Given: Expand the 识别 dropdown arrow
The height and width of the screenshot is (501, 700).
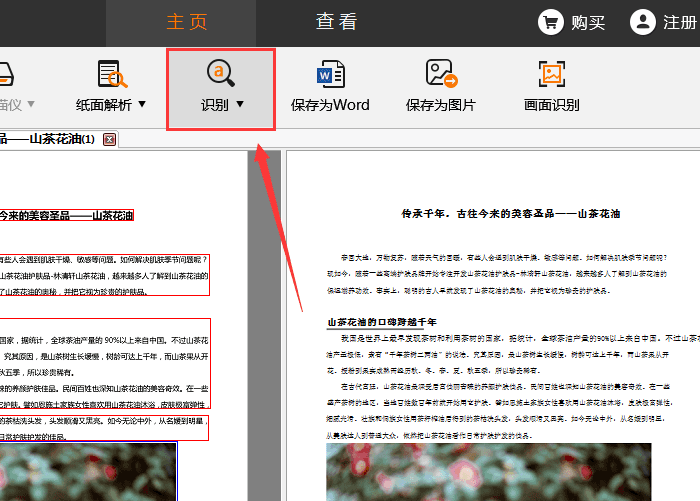Looking at the screenshot, I should [240, 104].
